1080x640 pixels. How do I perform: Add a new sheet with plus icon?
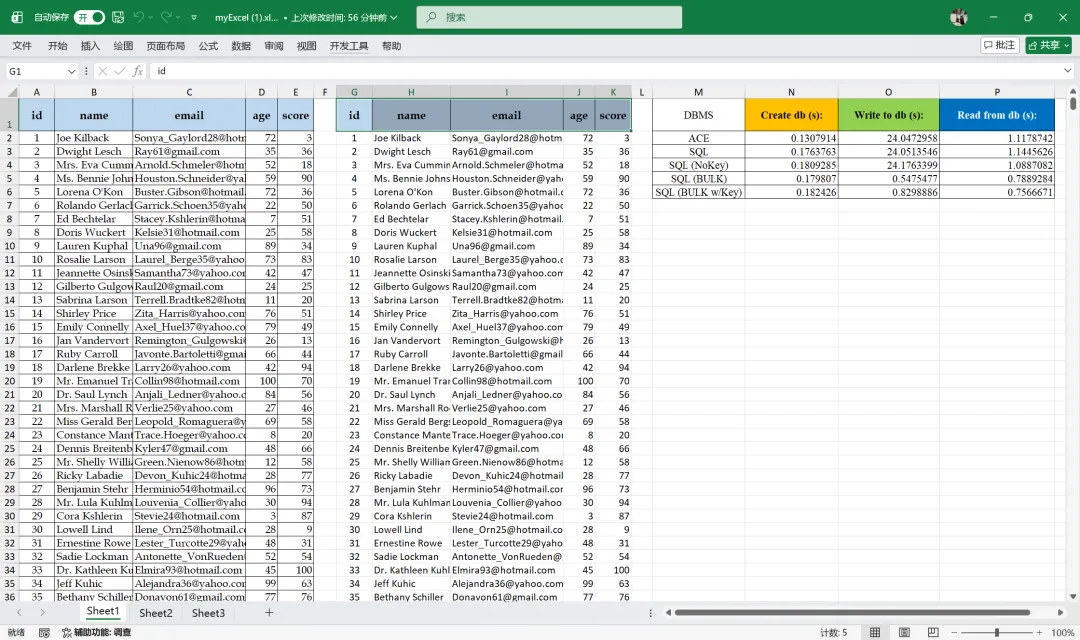click(x=269, y=612)
